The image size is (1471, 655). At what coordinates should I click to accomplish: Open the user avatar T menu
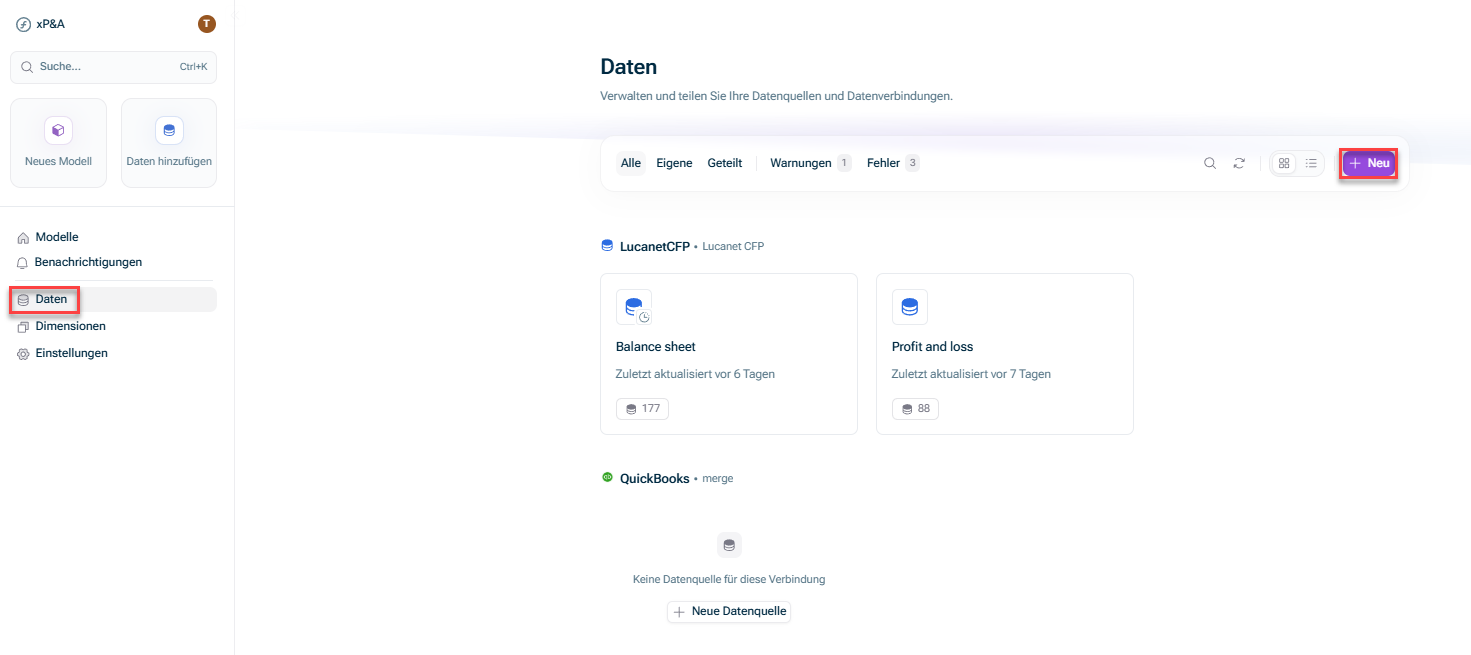click(x=207, y=24)
